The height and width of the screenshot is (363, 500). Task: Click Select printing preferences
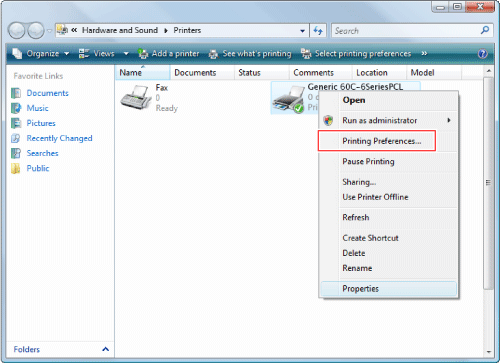[356, 54]
